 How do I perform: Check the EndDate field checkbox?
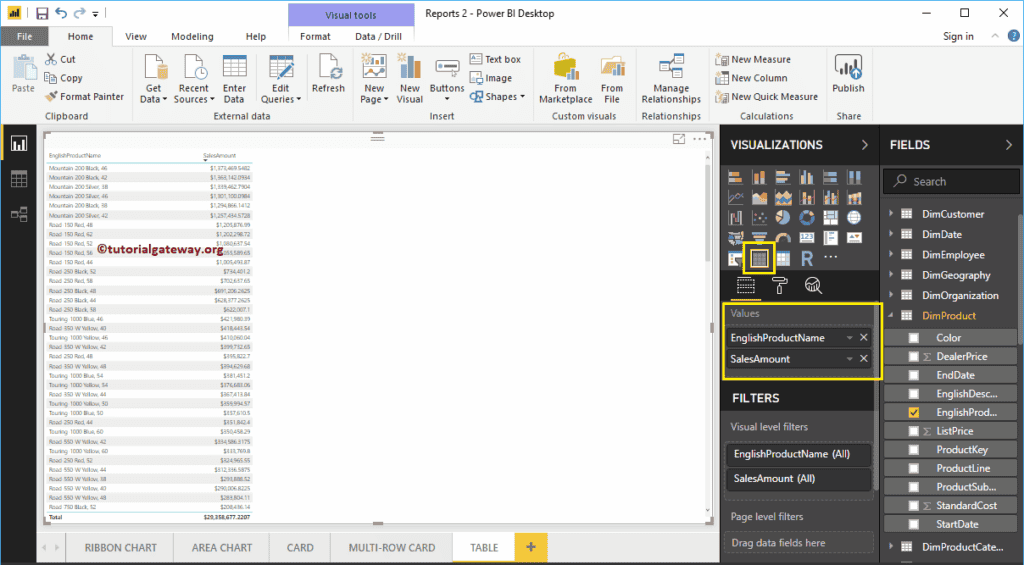[x=914, y=375]
